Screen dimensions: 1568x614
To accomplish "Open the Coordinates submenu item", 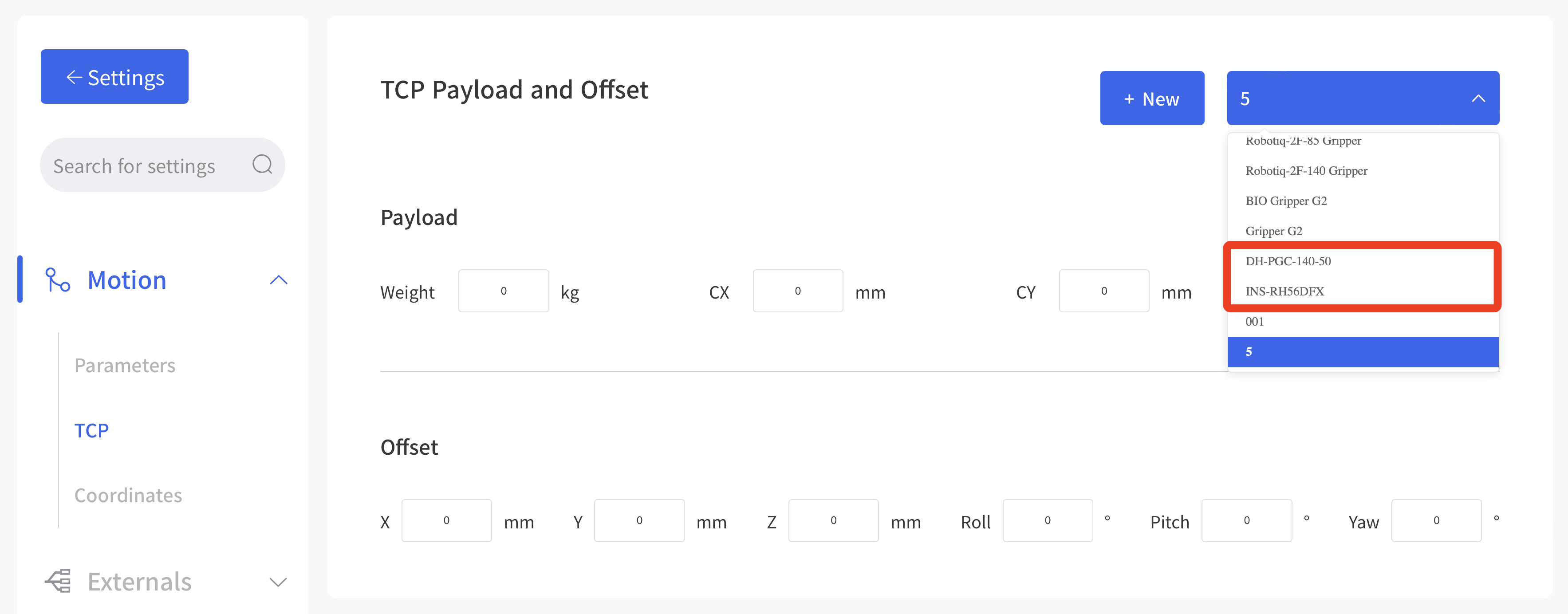I will [x=128, y=496].
